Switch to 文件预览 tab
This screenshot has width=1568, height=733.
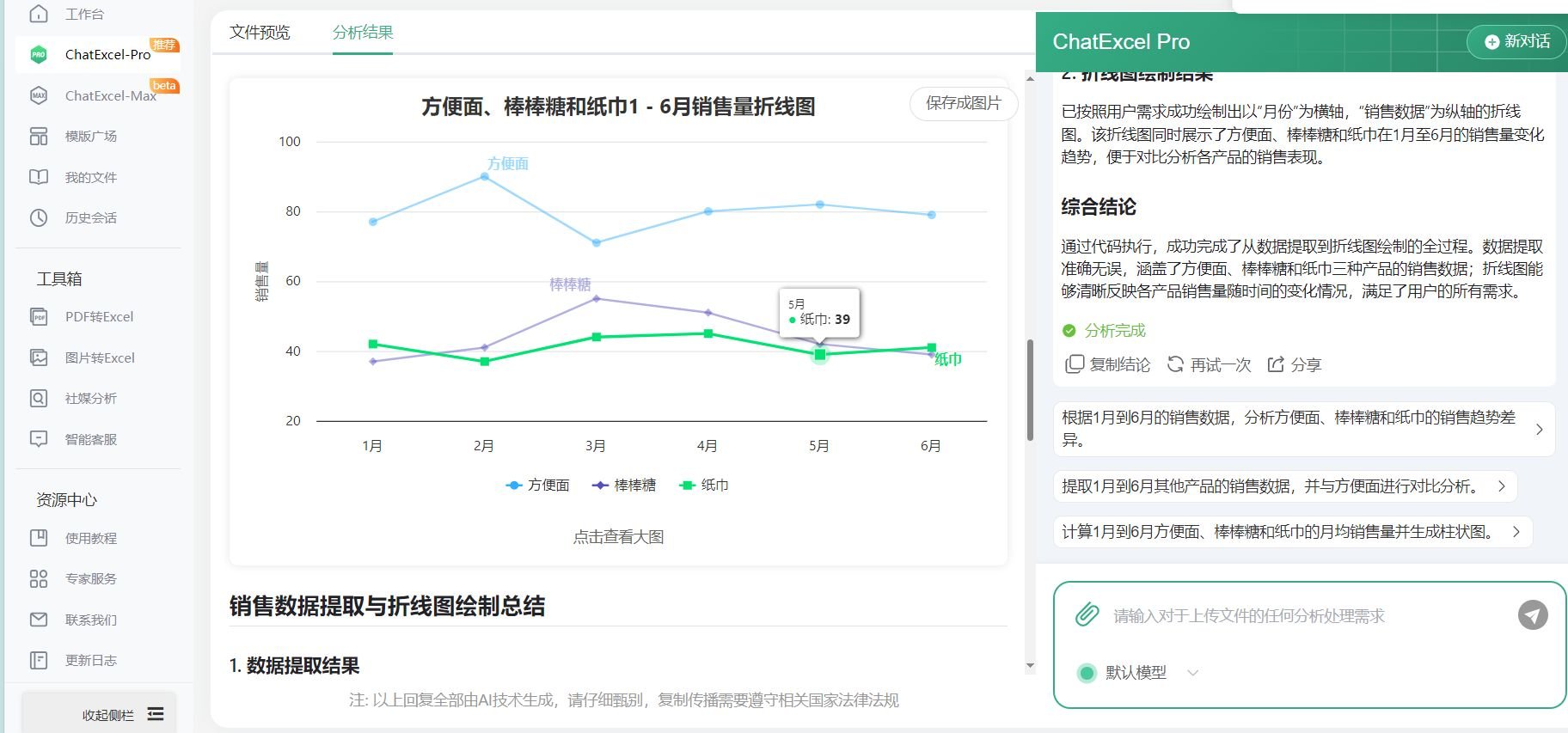pyautogui.click(x=260, y=33)
